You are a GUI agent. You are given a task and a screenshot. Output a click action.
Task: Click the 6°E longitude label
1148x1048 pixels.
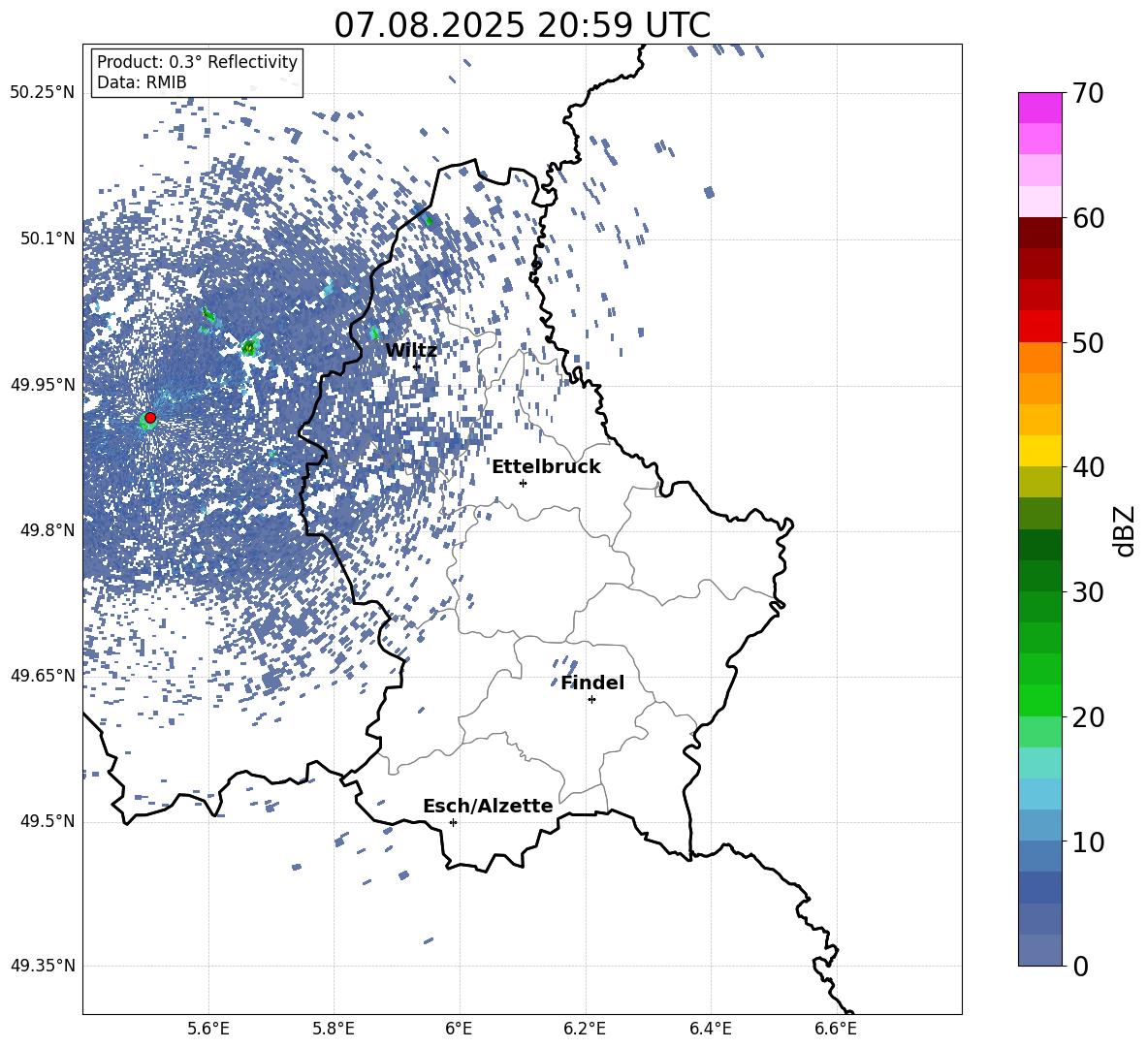(x=459, y=1029)
